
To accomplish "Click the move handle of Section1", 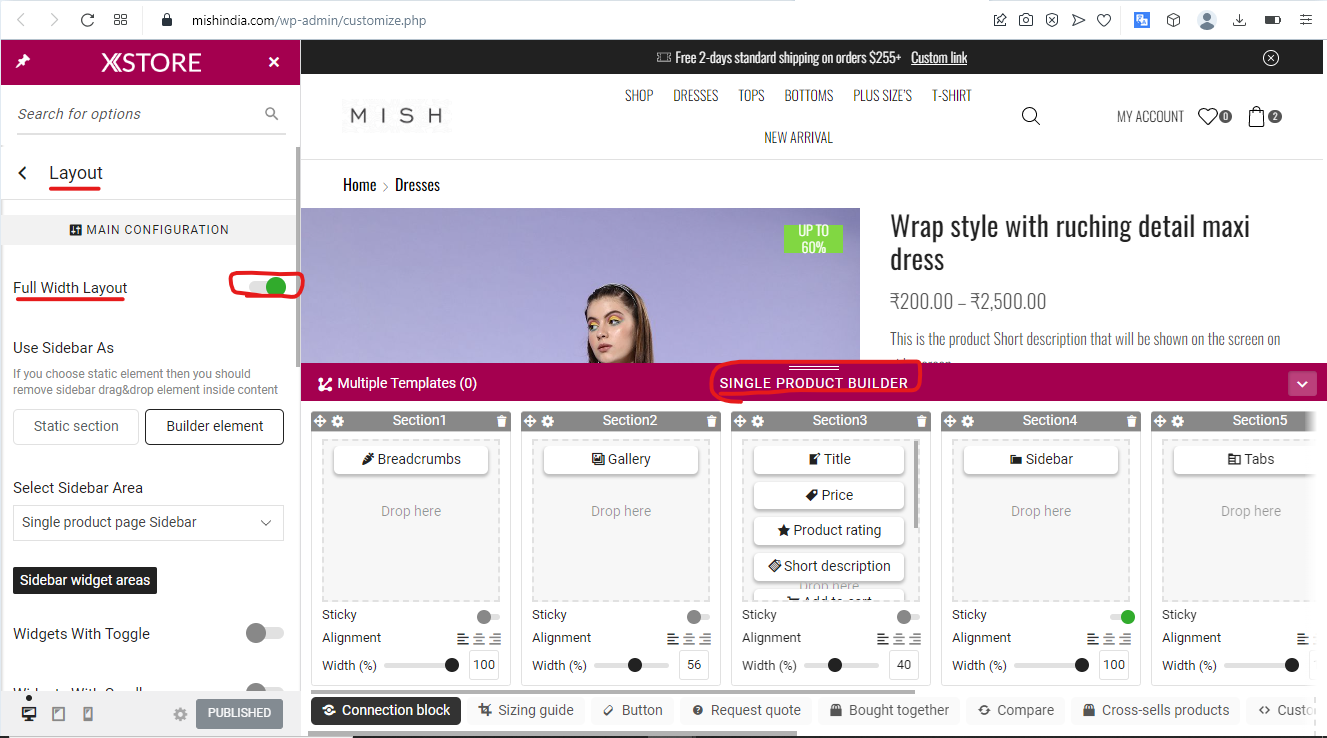I will coord(321,421).
